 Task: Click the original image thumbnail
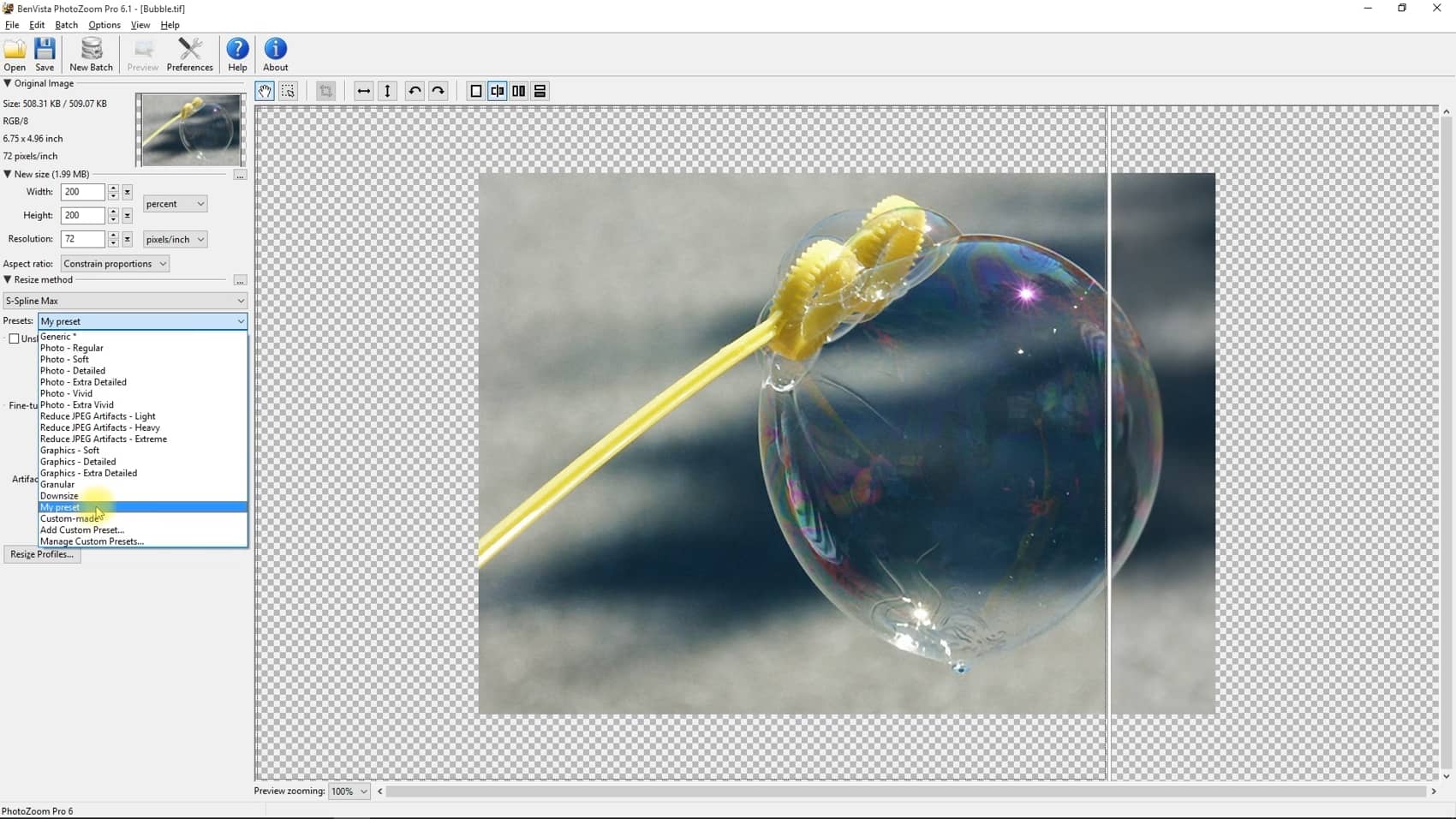[190, 130]
